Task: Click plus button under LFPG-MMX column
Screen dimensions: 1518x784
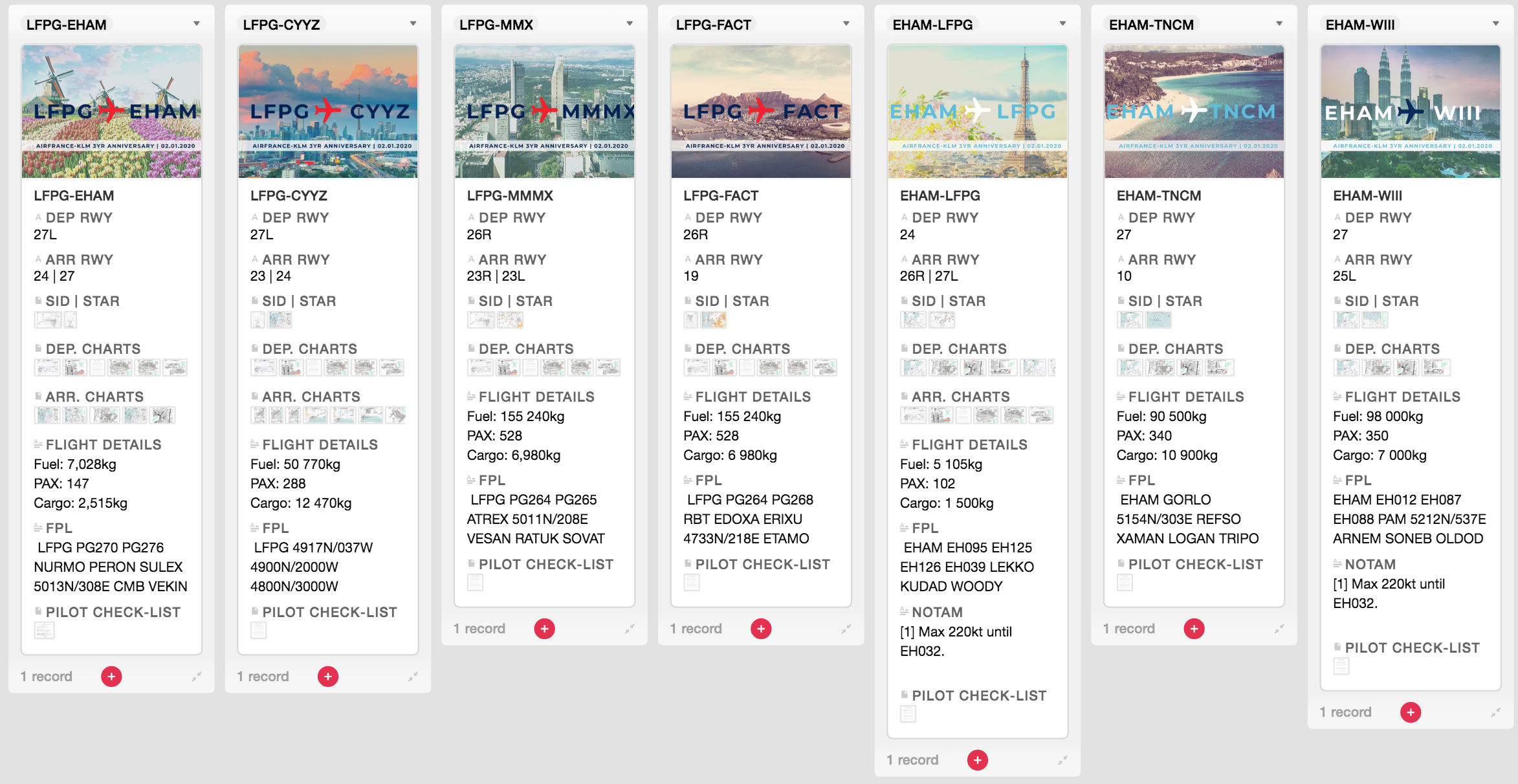Action: point(545,629)
